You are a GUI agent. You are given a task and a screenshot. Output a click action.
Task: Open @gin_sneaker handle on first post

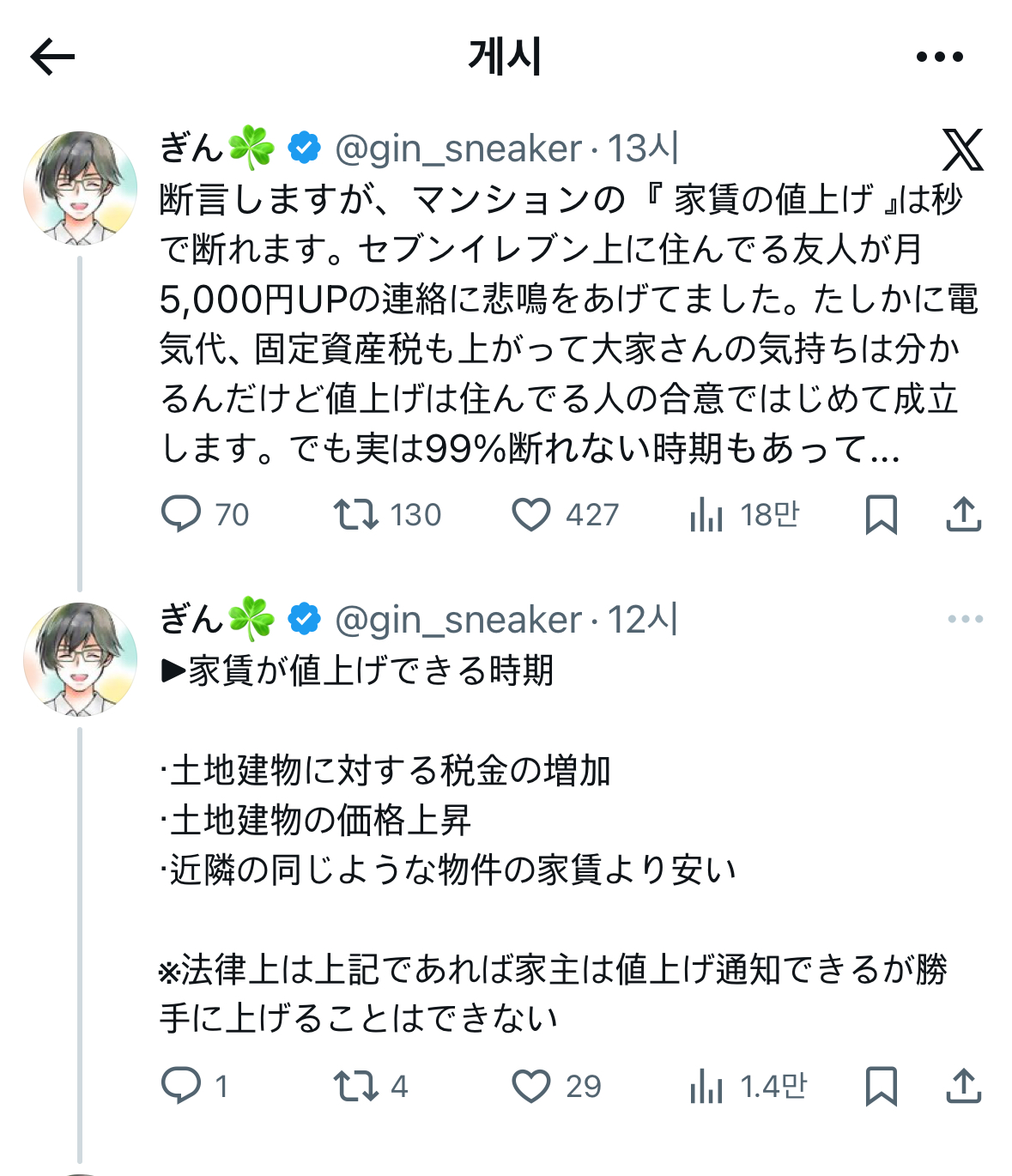[458, 149]
